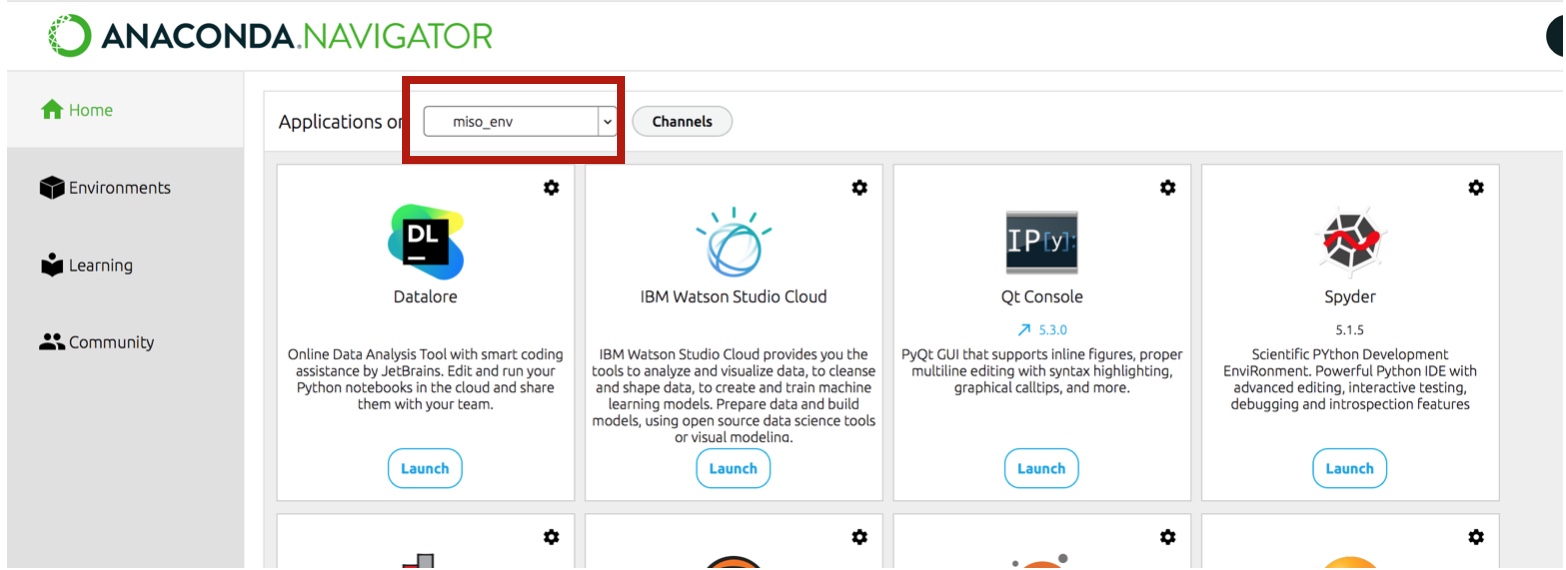The height and width of the screenshot is (570, 1566).
Task: Click the Community people icon
Action: point(52,342)
